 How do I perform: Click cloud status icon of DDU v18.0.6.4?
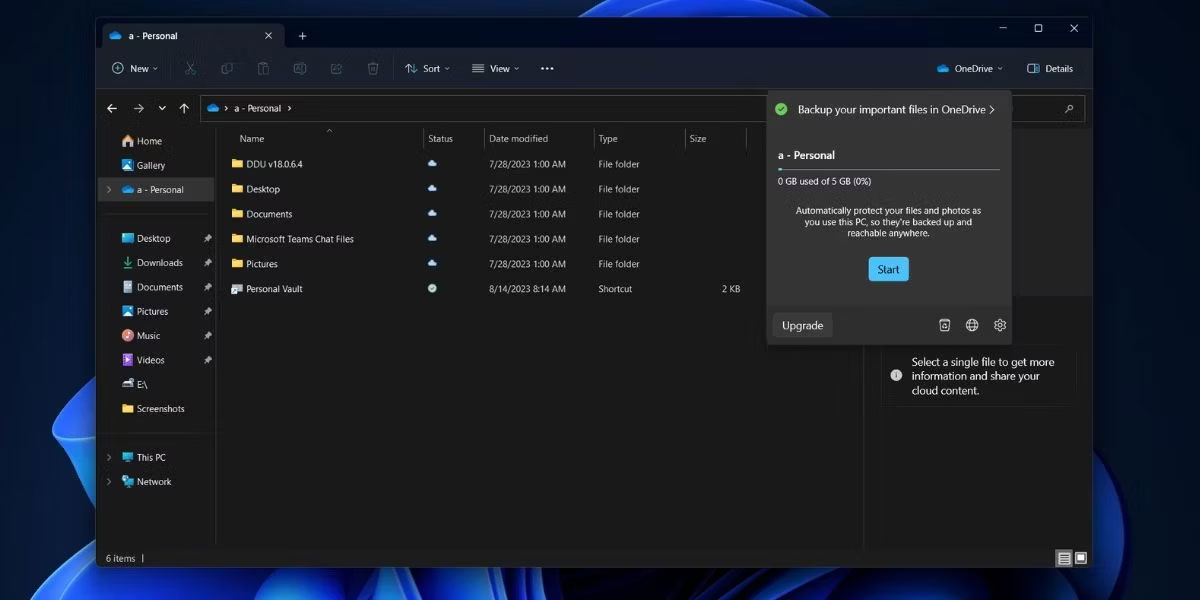coord(432,163)
